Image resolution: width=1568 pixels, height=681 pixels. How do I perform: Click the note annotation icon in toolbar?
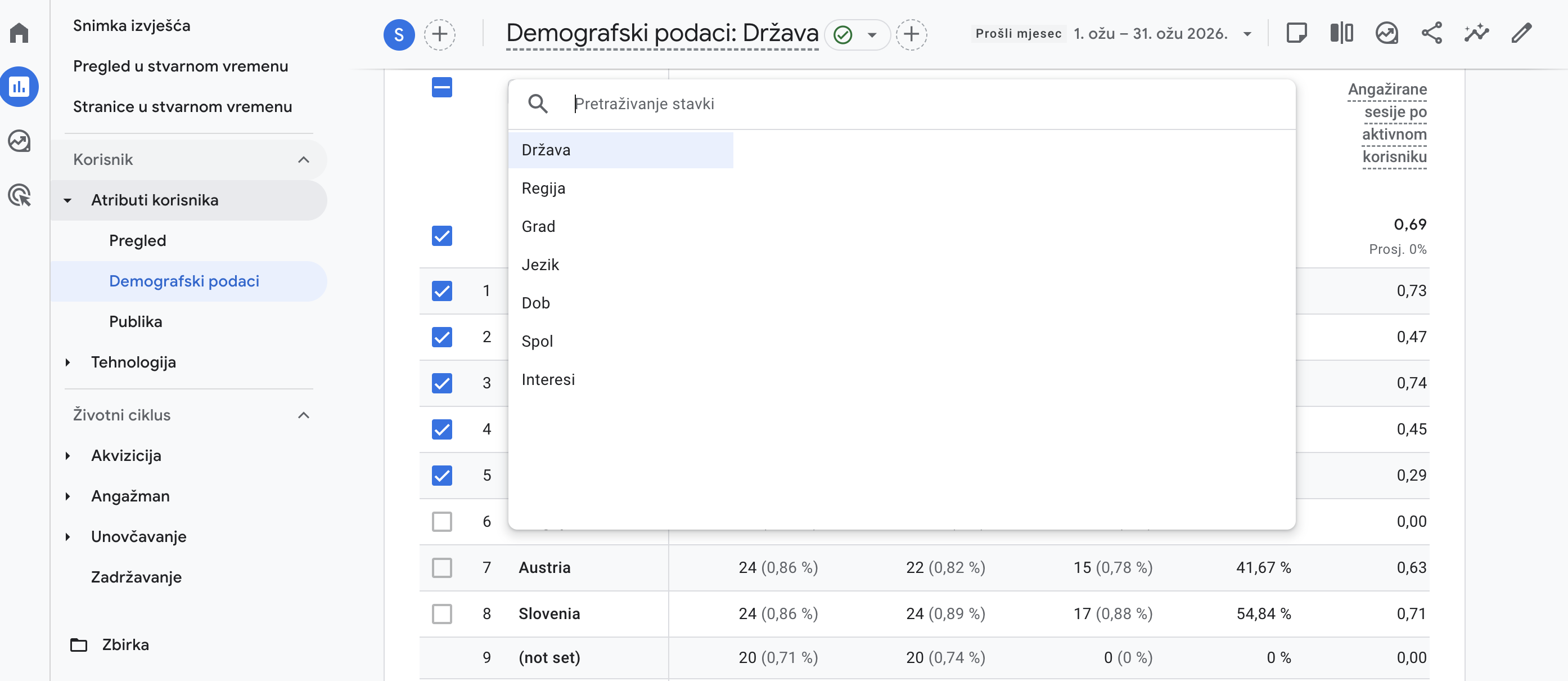point(1296,34)
